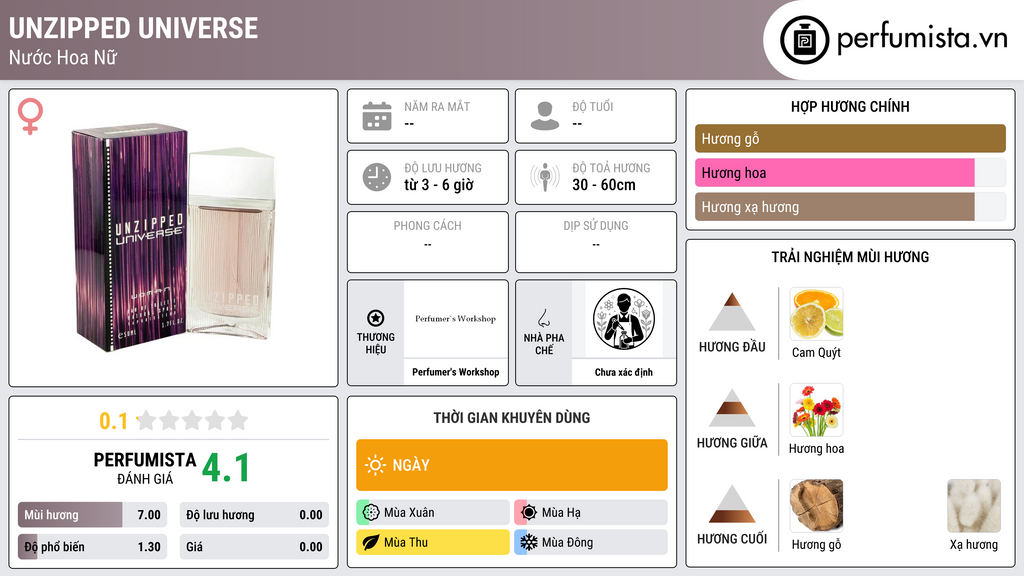1024x576 pixels.
Task: Click the green 4.1 Perfumista score
Action: 225,468
